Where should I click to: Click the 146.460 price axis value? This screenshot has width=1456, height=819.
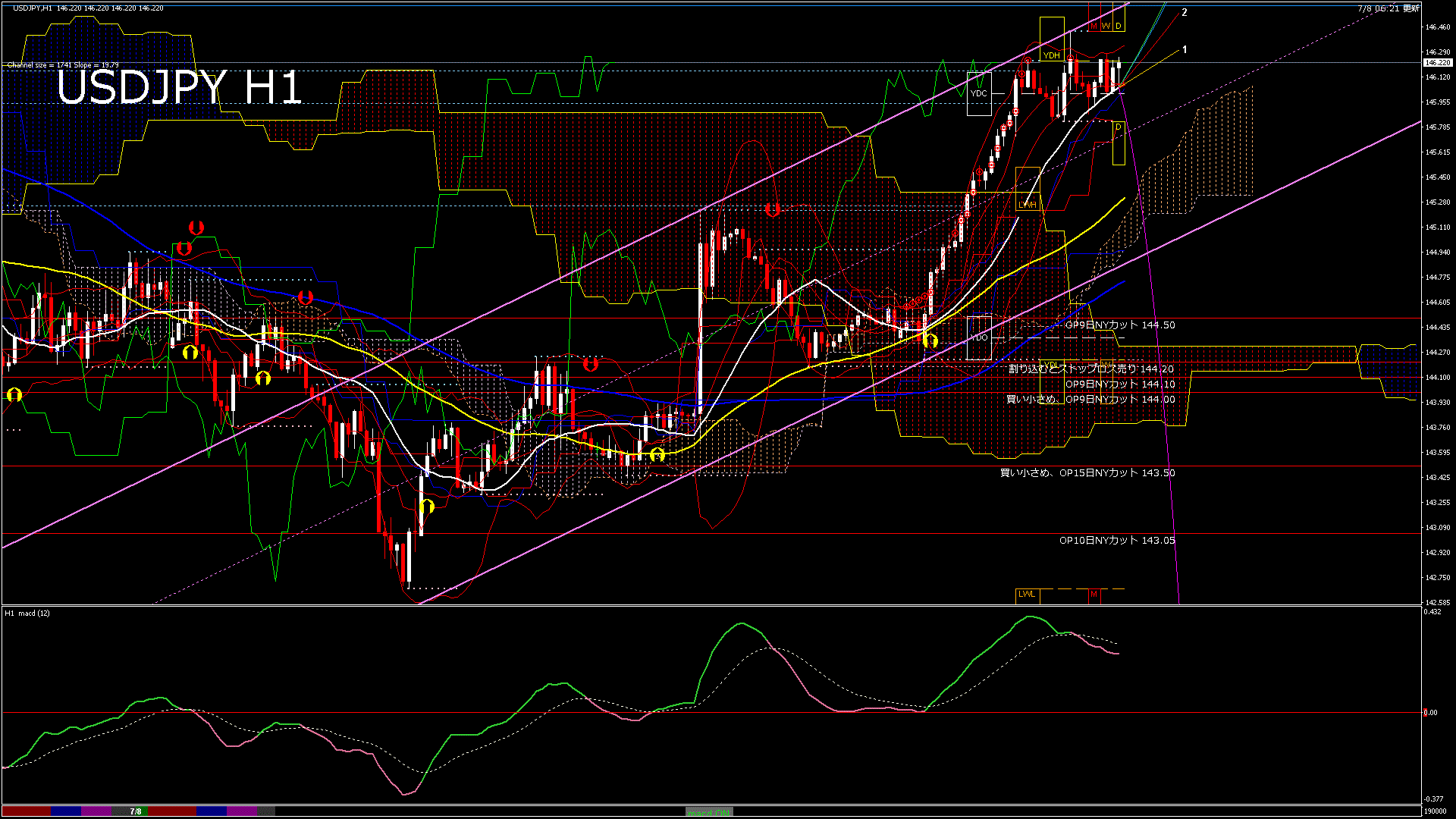pos(1438,27)
